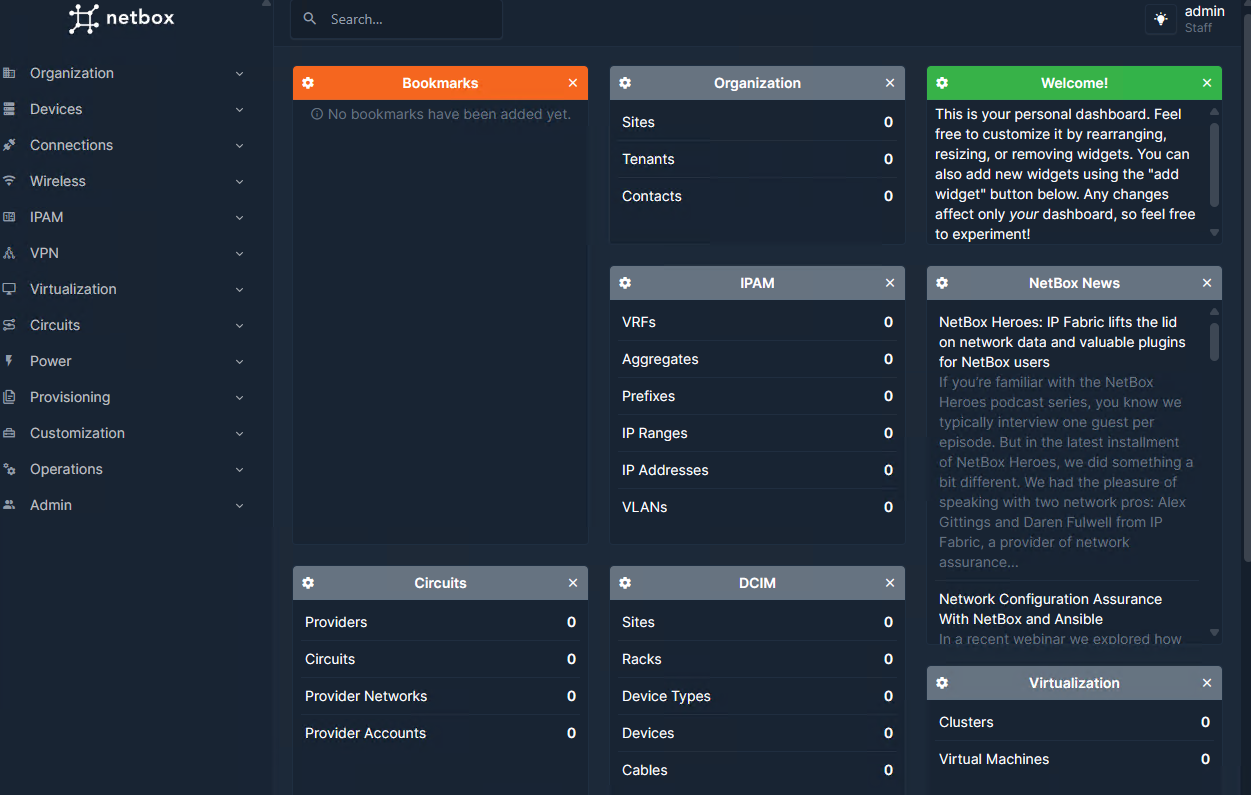1251x795 pixels.
Task: Open Organization widget settings gear
Action: pos(625,83)
